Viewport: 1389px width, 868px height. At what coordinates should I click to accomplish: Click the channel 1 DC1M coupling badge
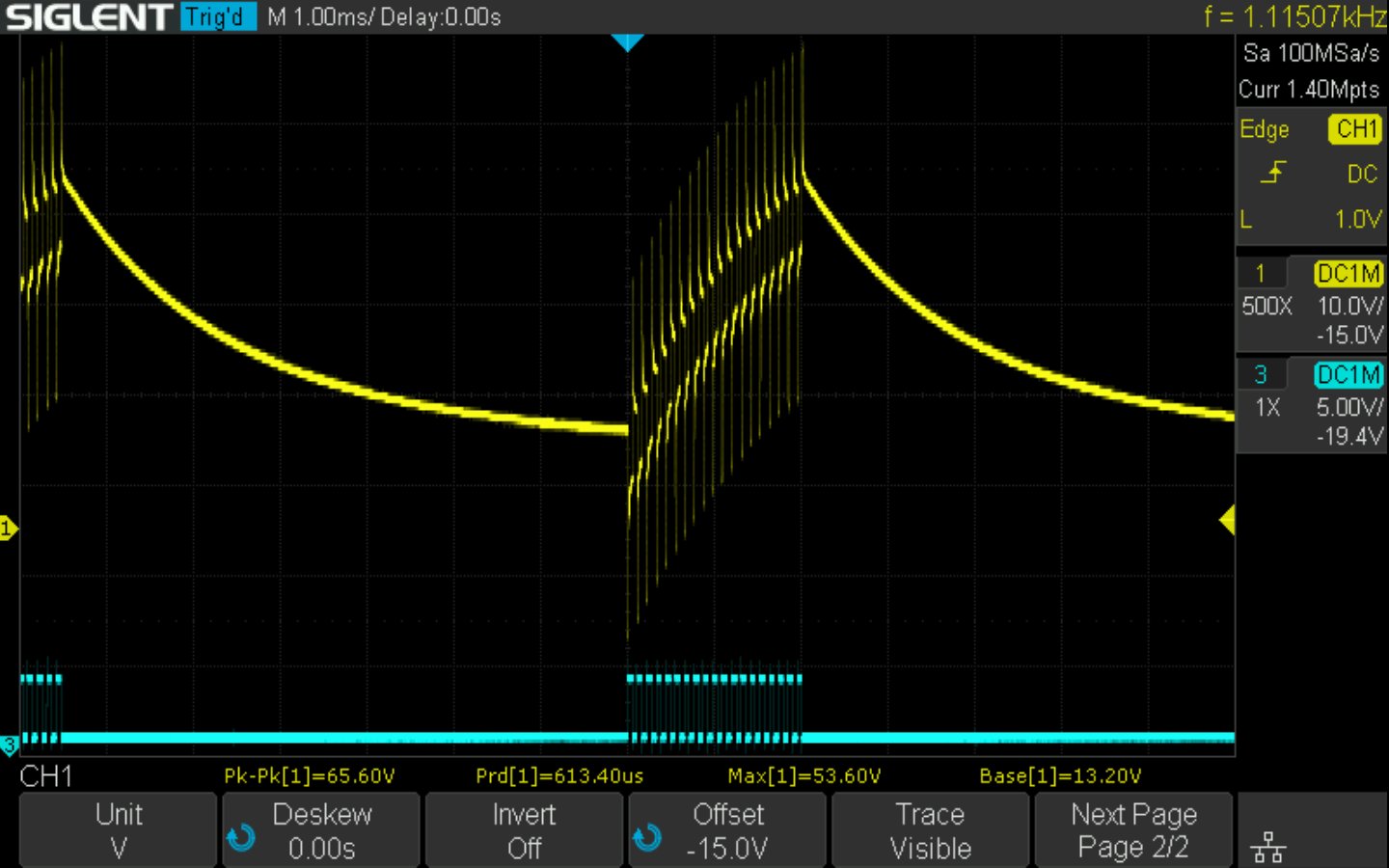1348,274
